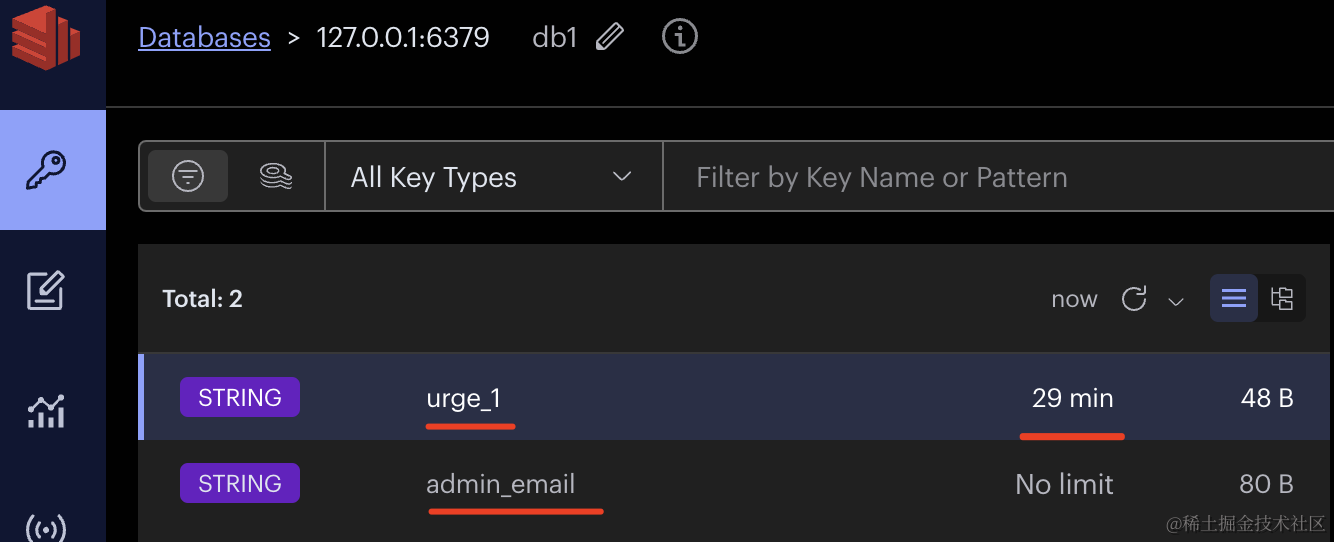Screen dimensions: 1334x542
Task: Refresh the key list
Action: (1134, 299)
